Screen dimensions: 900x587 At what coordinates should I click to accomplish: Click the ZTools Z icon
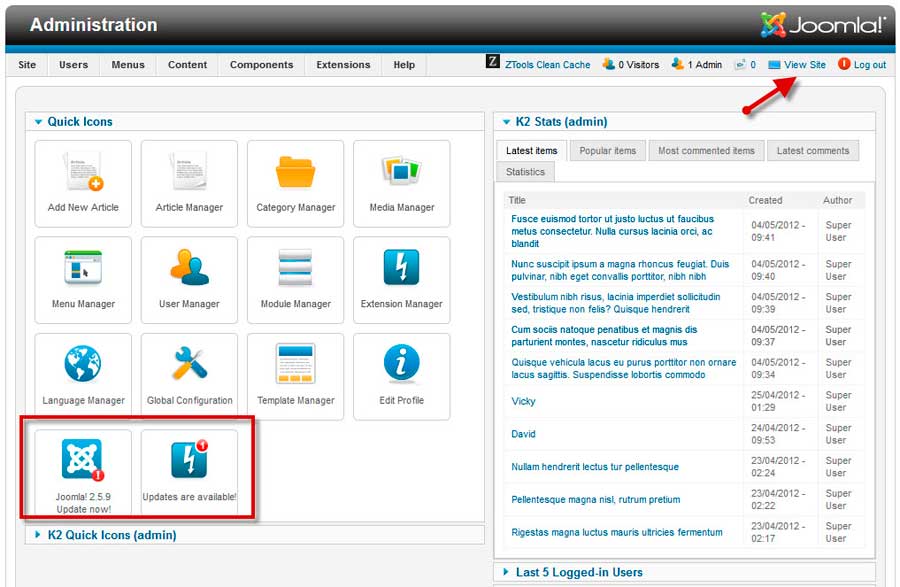click(492, 61)
